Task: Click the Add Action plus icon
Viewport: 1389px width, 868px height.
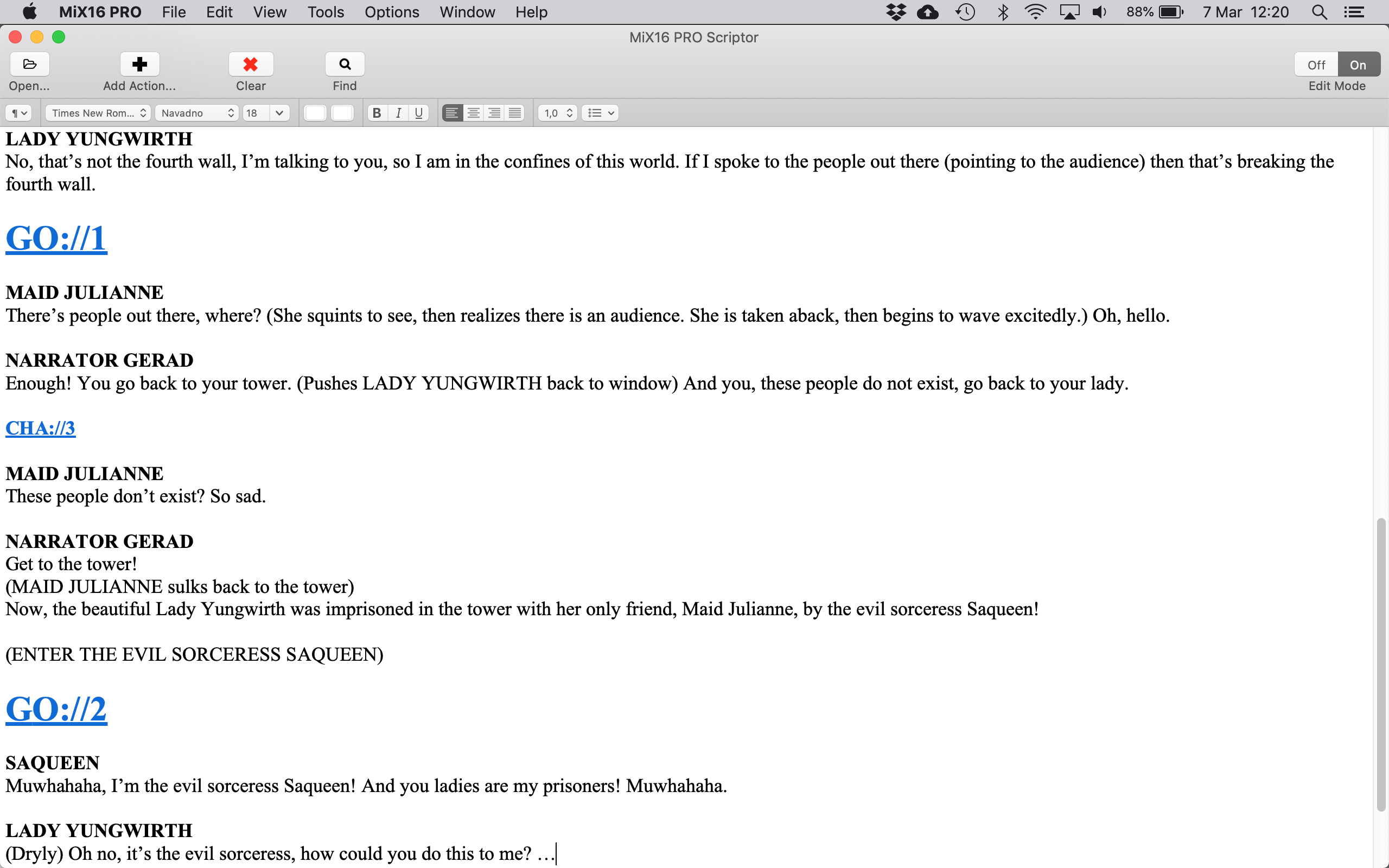Action: 139,65
